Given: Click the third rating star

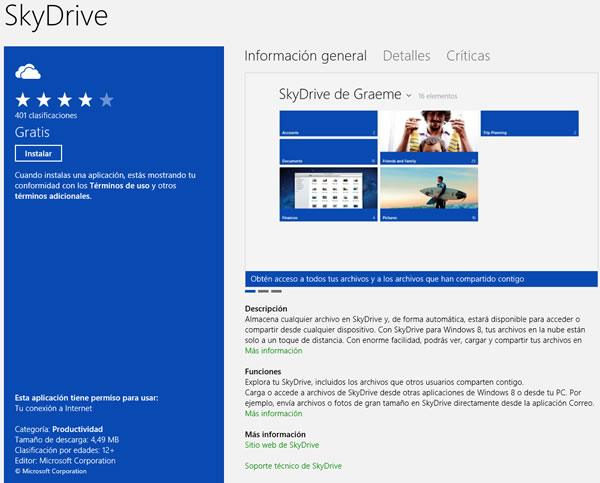Looking at the screenshot, I should (x=65, y=100).
